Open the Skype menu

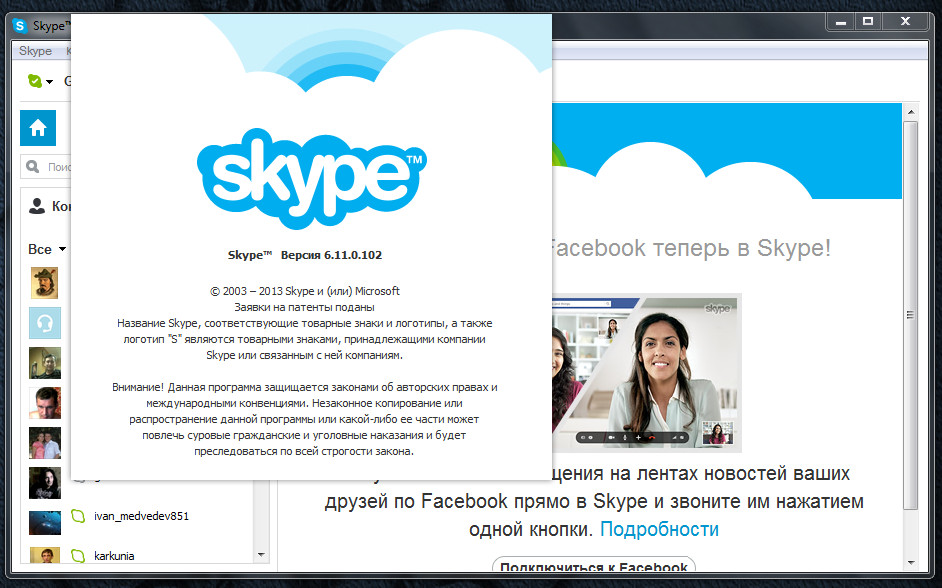pos(35,51)
